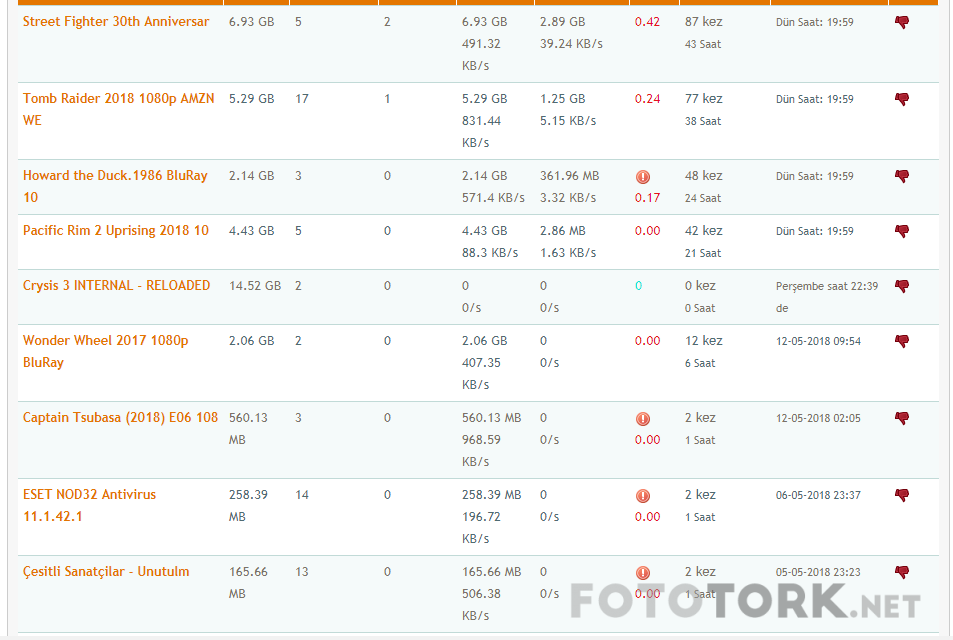Open Crysis 3 INTERNAL - RELOADED link
Viewport: 953px width, 640px height.
tap(116, 285)
